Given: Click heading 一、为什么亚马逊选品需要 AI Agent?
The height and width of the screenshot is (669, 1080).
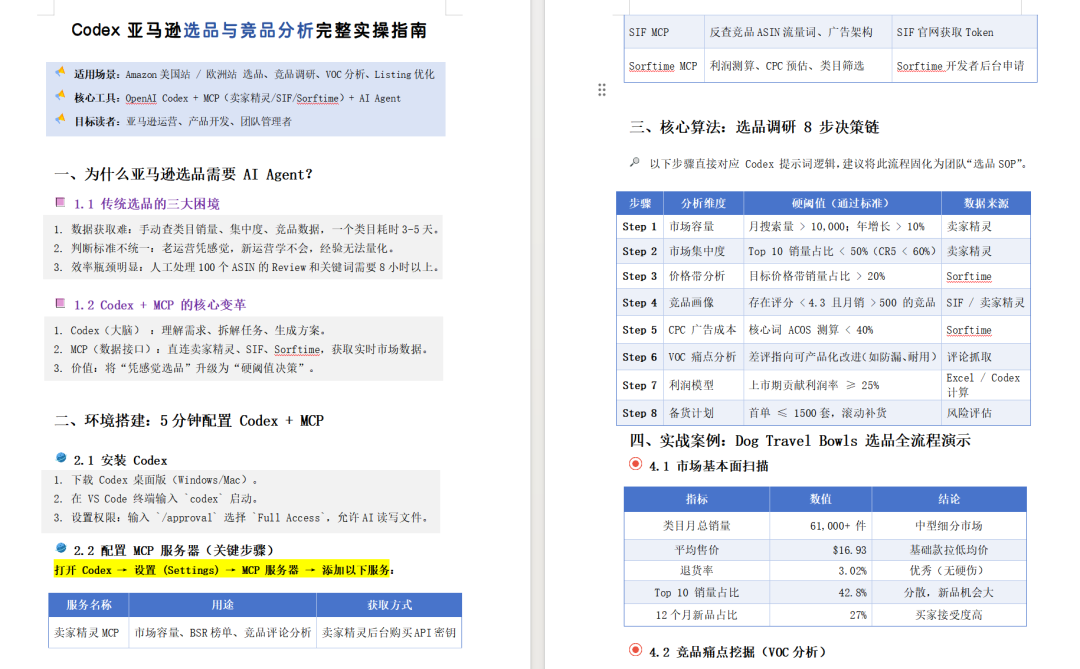Looking at the screenshot, I should click(183, 174).
